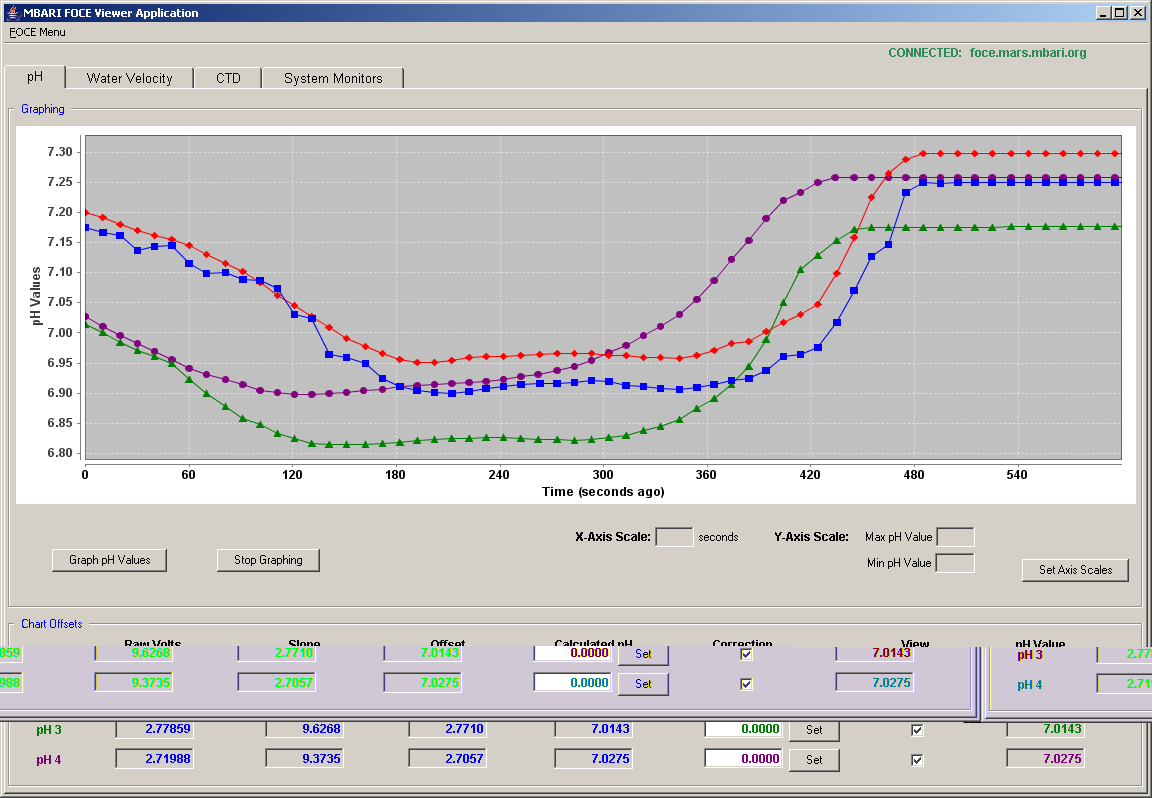
Task: Click the Stop Graphing button
Action: [x=268, y=560]
